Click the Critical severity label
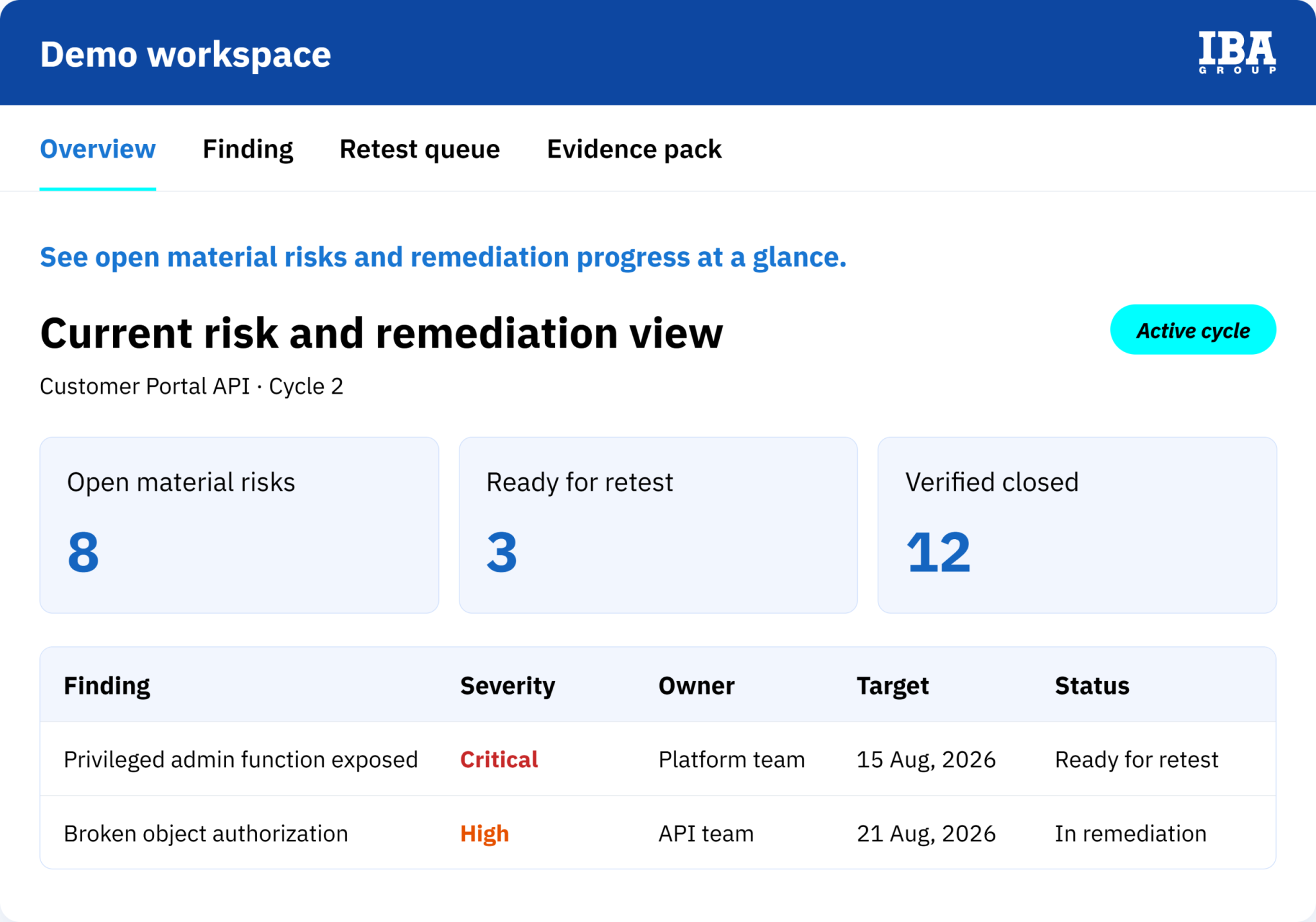1316x922 pixels. [x=499, y=759]
